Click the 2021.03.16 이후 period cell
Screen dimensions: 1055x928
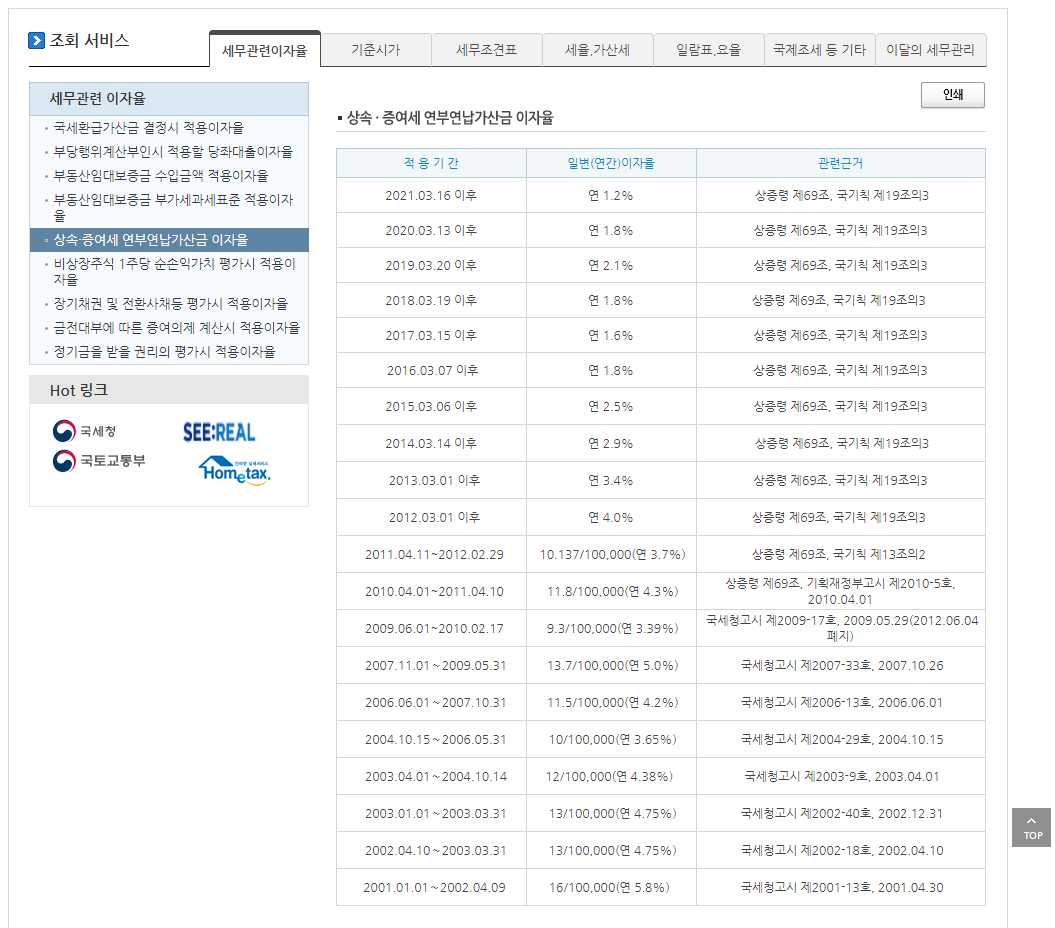431,195
